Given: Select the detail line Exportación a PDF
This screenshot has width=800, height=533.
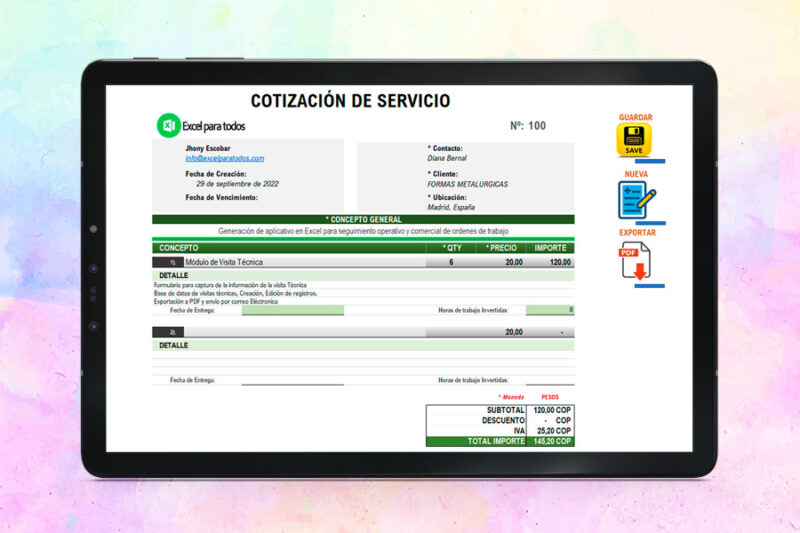Looking at the screenshot, I should point(216,301).
